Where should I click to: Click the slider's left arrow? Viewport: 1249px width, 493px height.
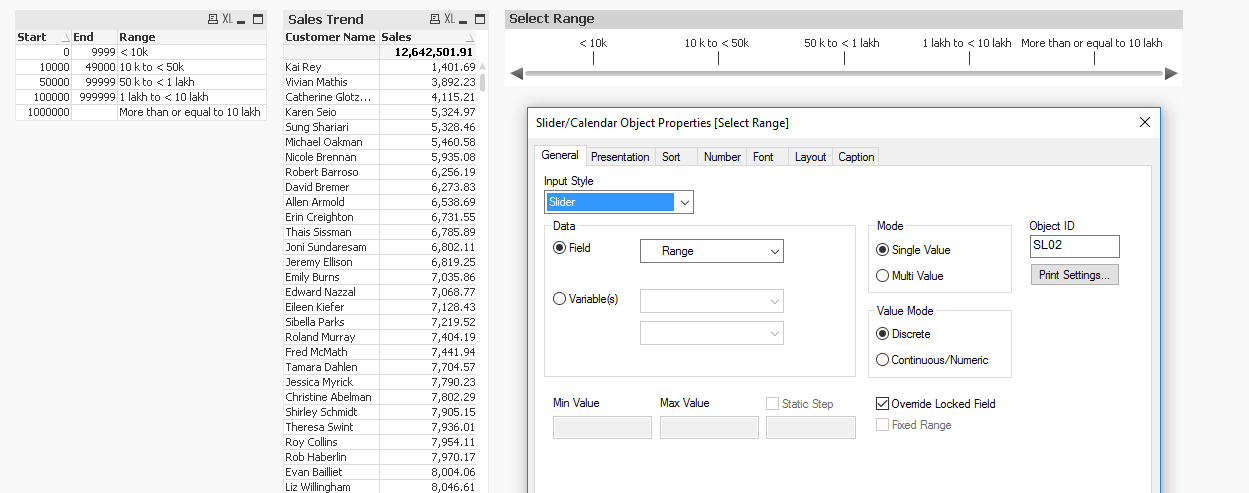pos(517,73)
